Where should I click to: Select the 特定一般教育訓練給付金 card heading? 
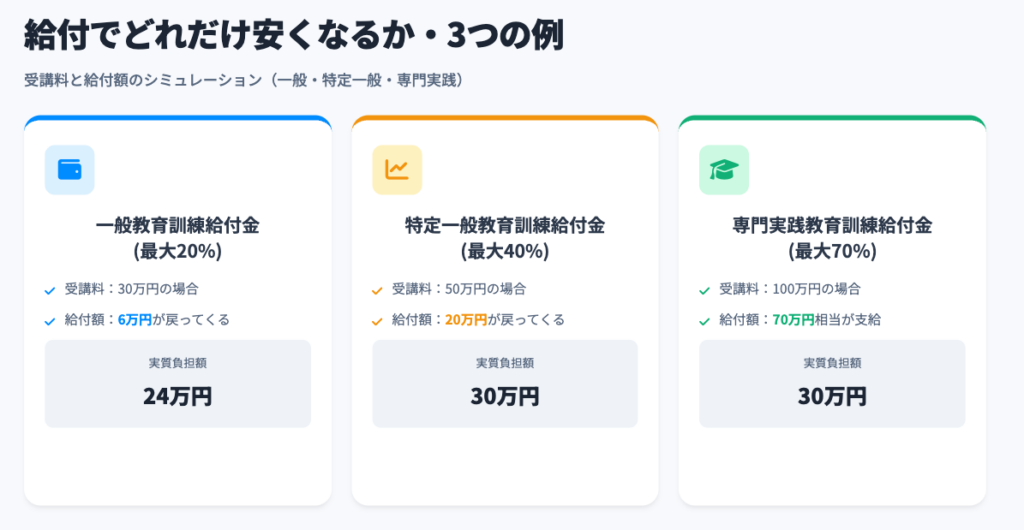point(504,238)
